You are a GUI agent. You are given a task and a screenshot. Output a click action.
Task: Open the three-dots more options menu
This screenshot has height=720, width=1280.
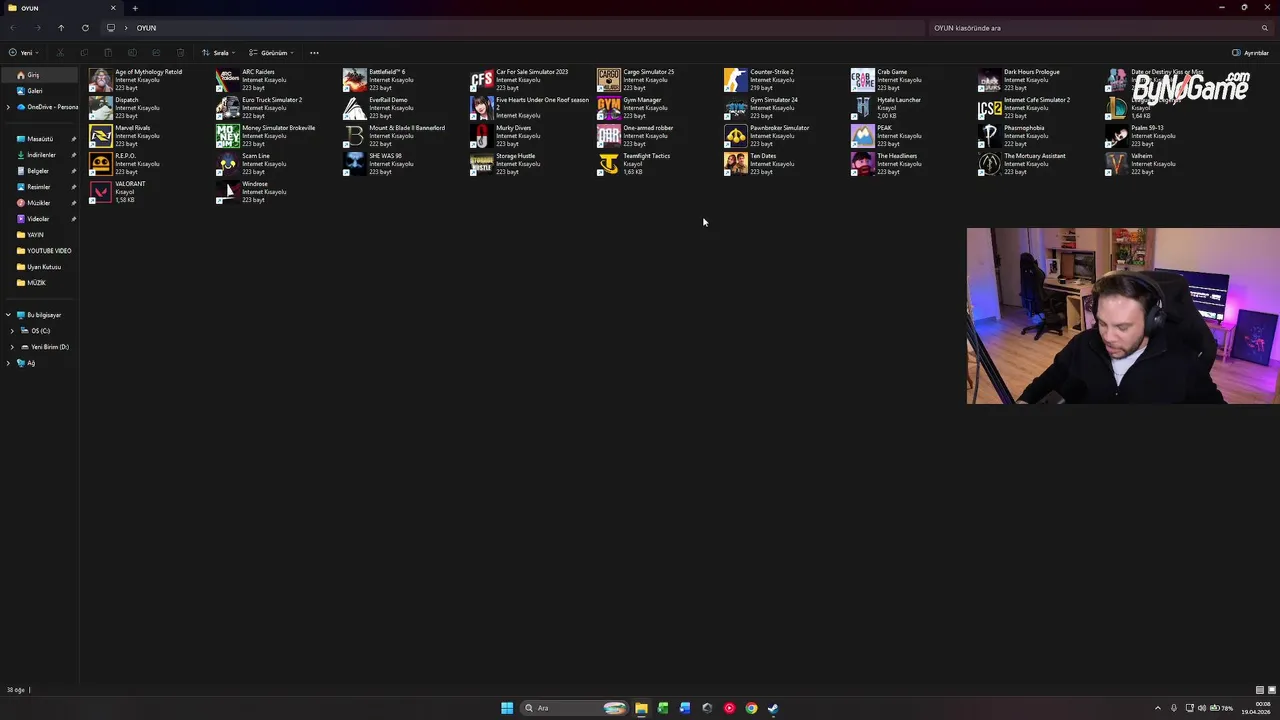(314, 53)
